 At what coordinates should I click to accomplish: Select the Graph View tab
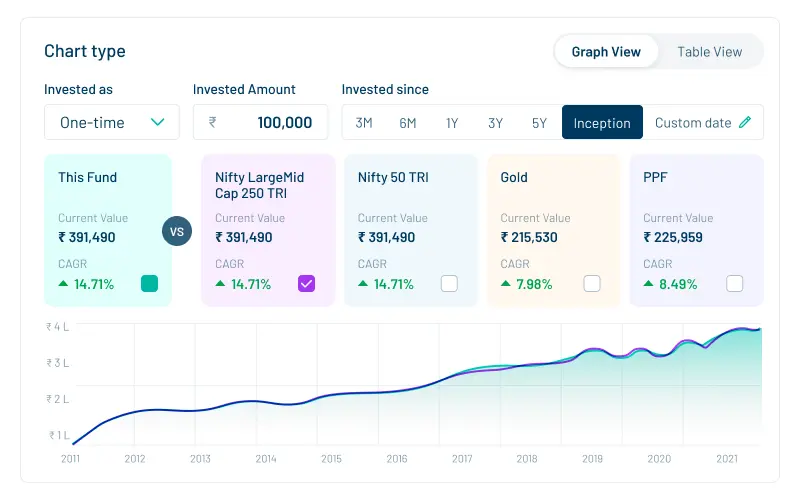pyautogui.click(x=606, y=52)
